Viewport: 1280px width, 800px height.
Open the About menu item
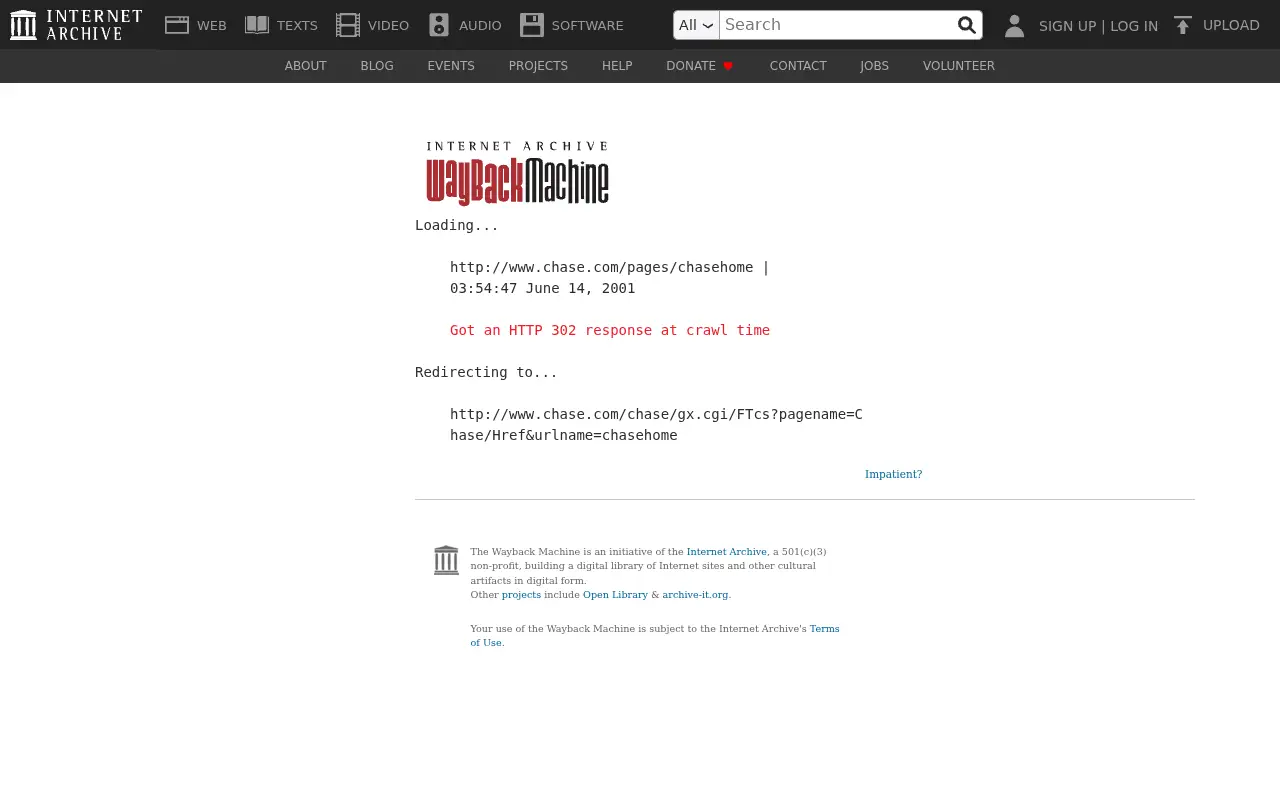click(x=305, y=66)
